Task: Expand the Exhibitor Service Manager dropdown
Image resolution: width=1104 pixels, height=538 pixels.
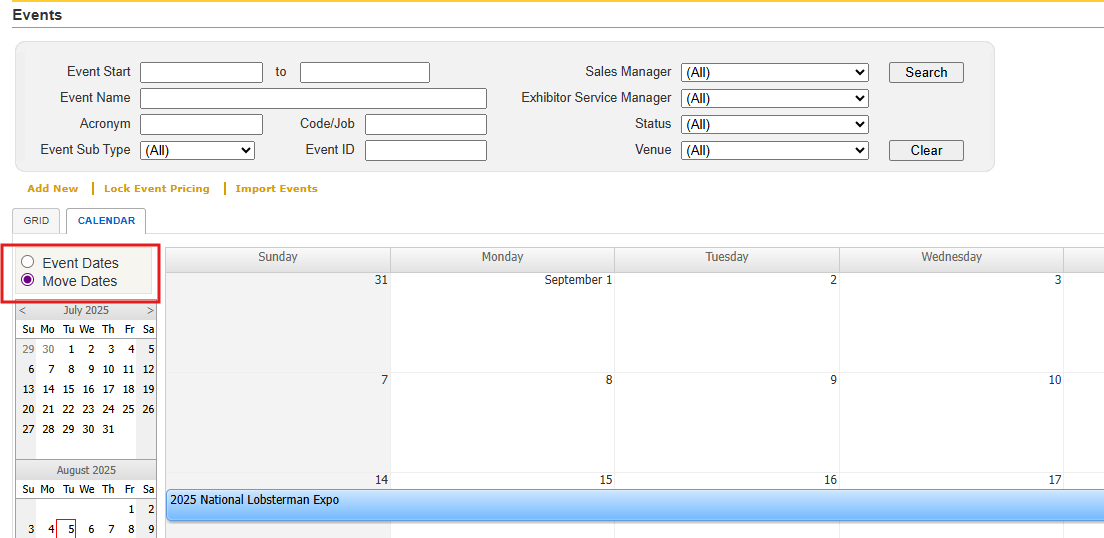Action: tap(774, 99)
